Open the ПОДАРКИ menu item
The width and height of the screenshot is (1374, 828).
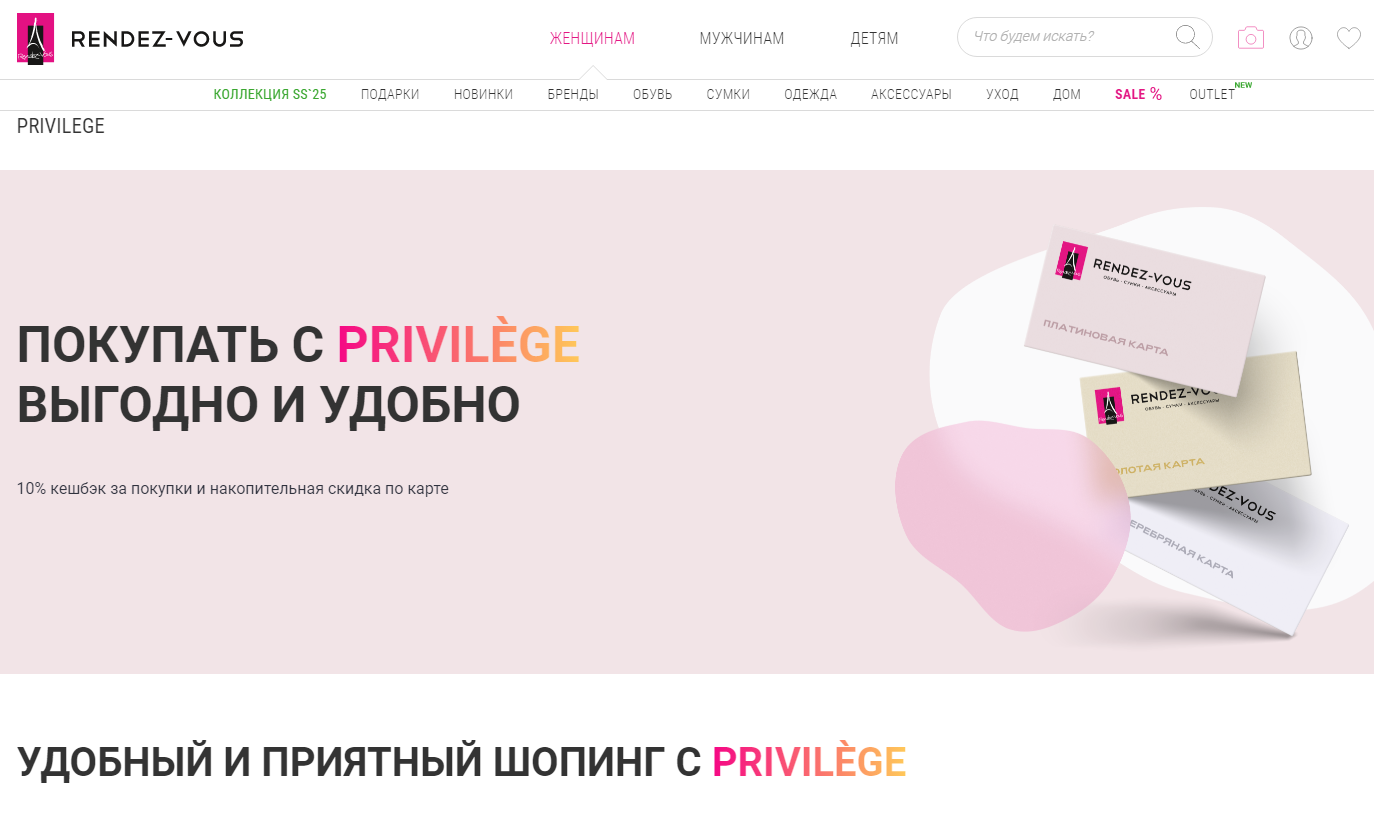390,94
